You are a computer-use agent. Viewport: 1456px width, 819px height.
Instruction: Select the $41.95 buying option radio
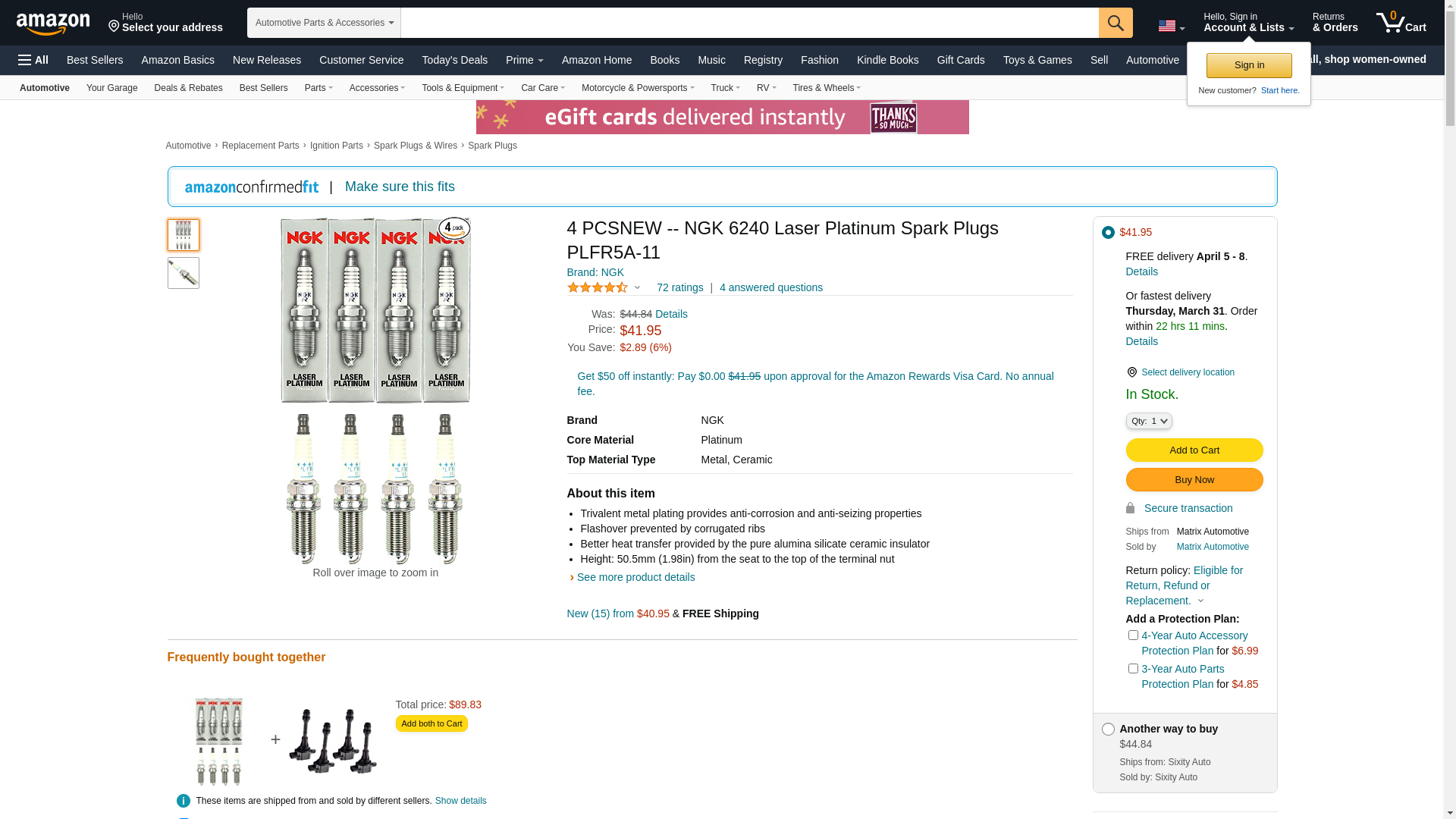click(x=1108, y=233)
